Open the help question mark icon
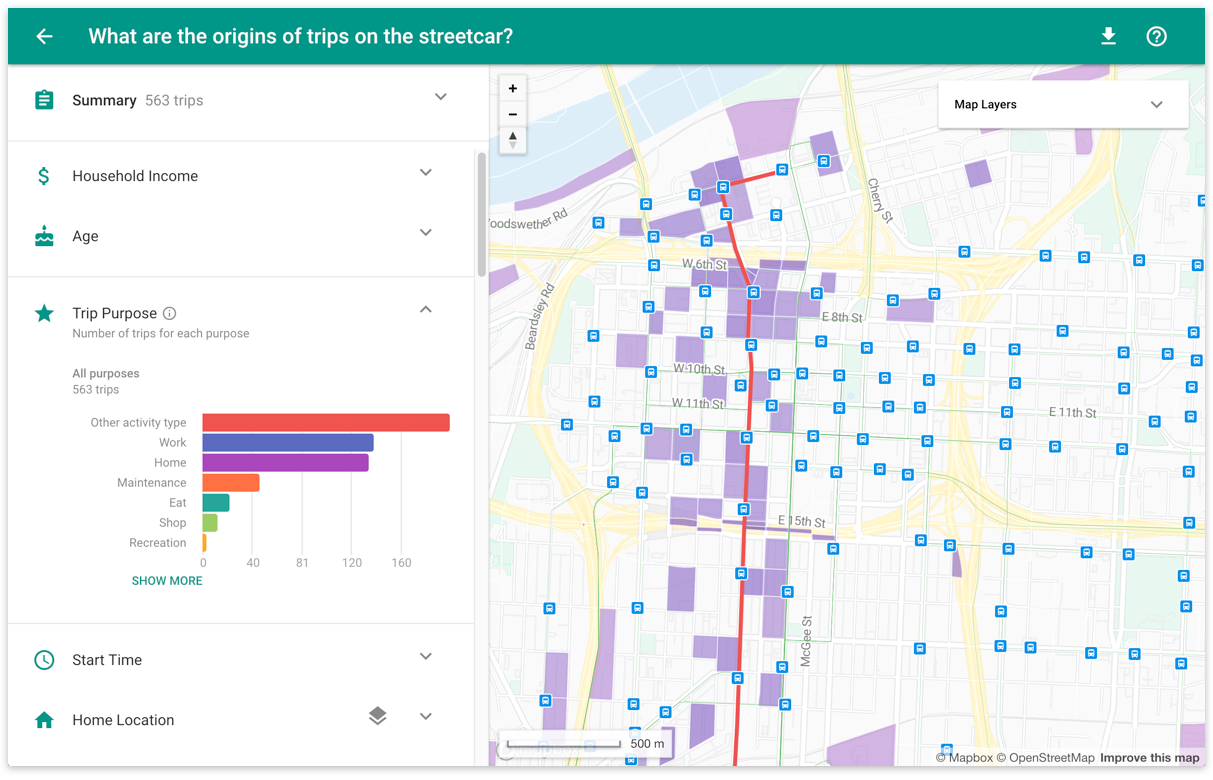Image resolution: width=1213 pixels, height=780 pixels. pyautogui.click(x=1156, y=37)
